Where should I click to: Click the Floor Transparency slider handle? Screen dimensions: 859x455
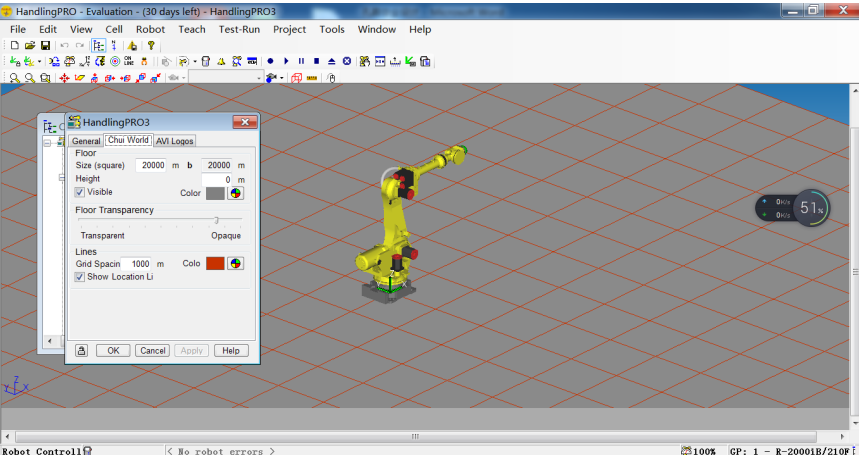[216, 220]
